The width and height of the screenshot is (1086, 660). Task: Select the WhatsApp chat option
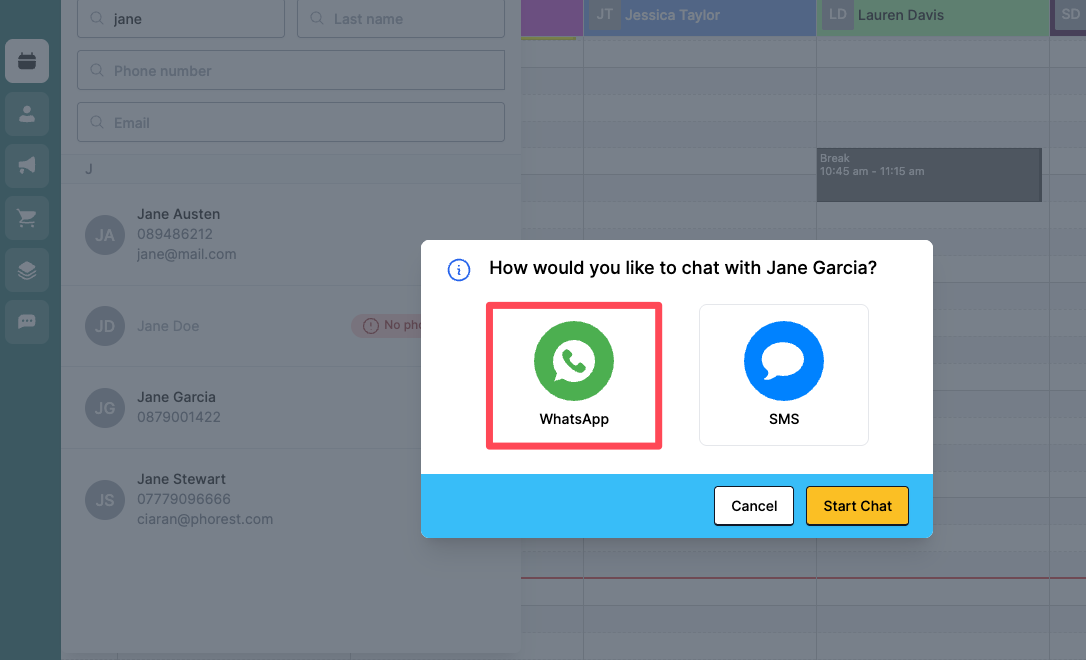point(573,376)
